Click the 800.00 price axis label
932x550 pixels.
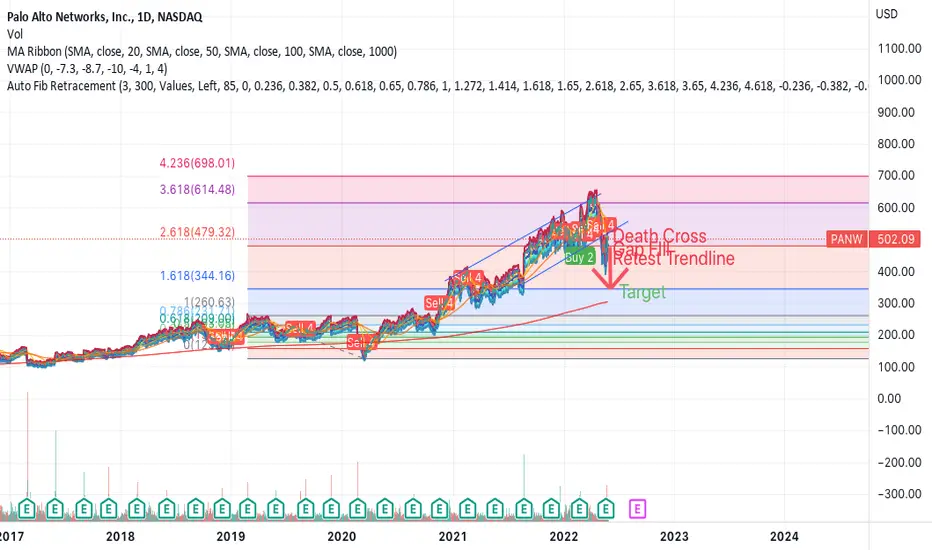click(x=896, y=144)
